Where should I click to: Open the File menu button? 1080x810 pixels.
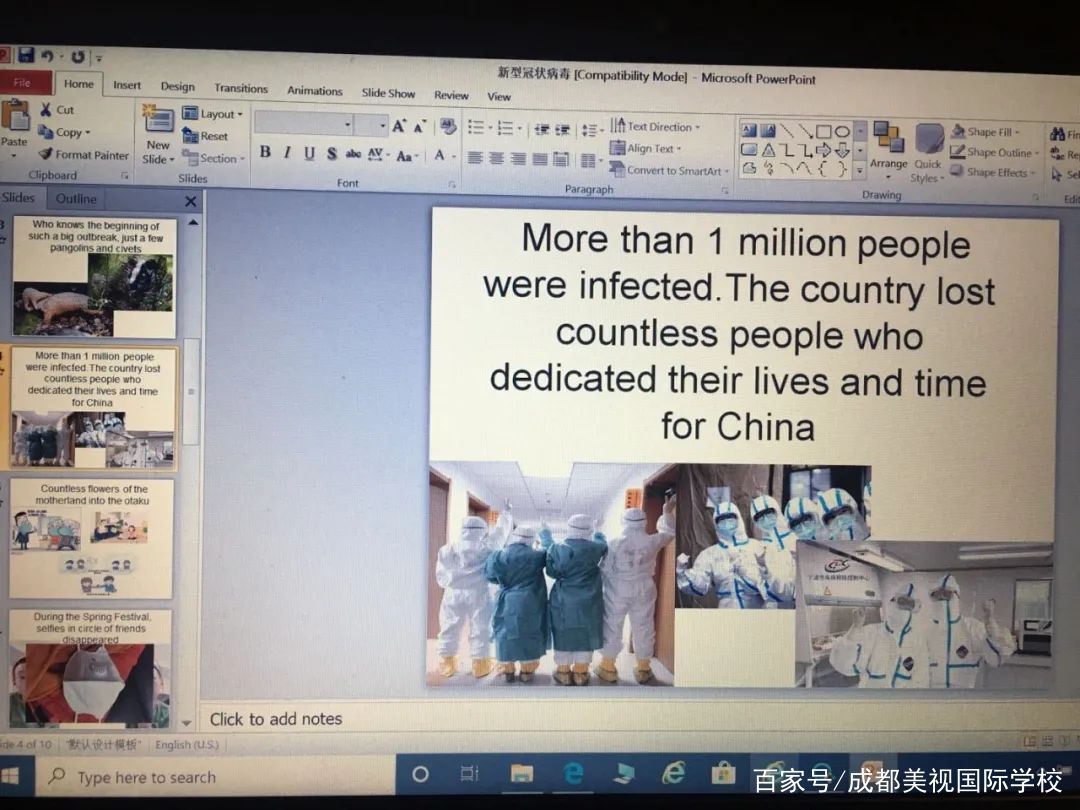[24, 83]
